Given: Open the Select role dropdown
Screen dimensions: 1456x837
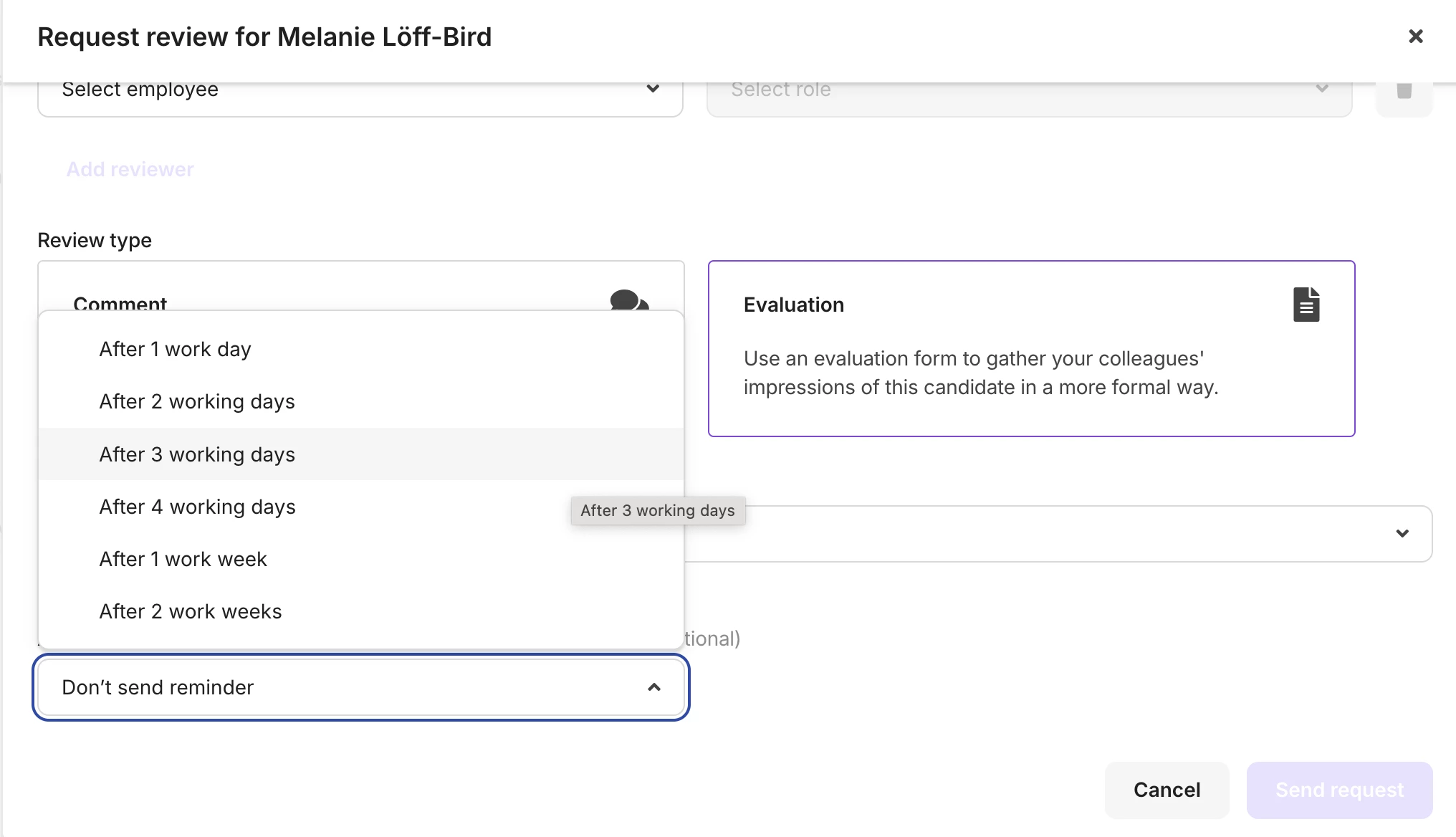Looking at the screenshot, I should click(1029, 90).
